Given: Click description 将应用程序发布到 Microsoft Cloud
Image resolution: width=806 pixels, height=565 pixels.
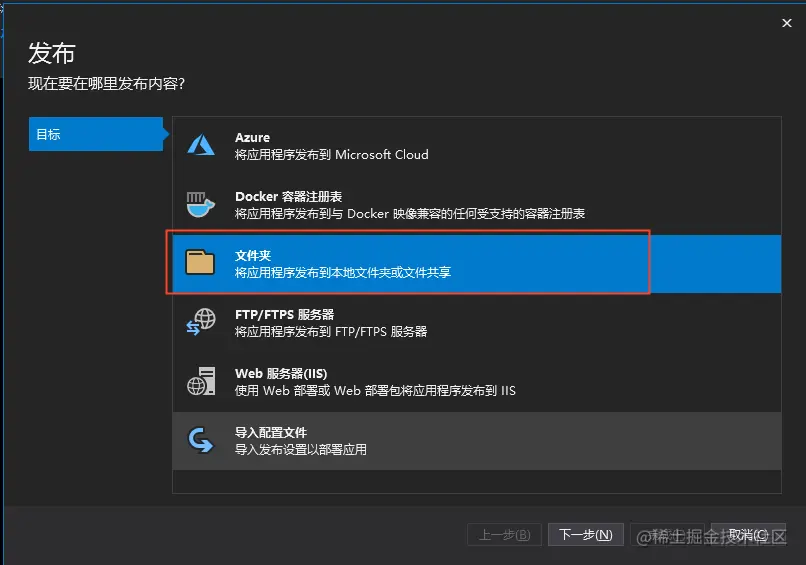Looking at the screenshot, I should [x=332, y=155].
